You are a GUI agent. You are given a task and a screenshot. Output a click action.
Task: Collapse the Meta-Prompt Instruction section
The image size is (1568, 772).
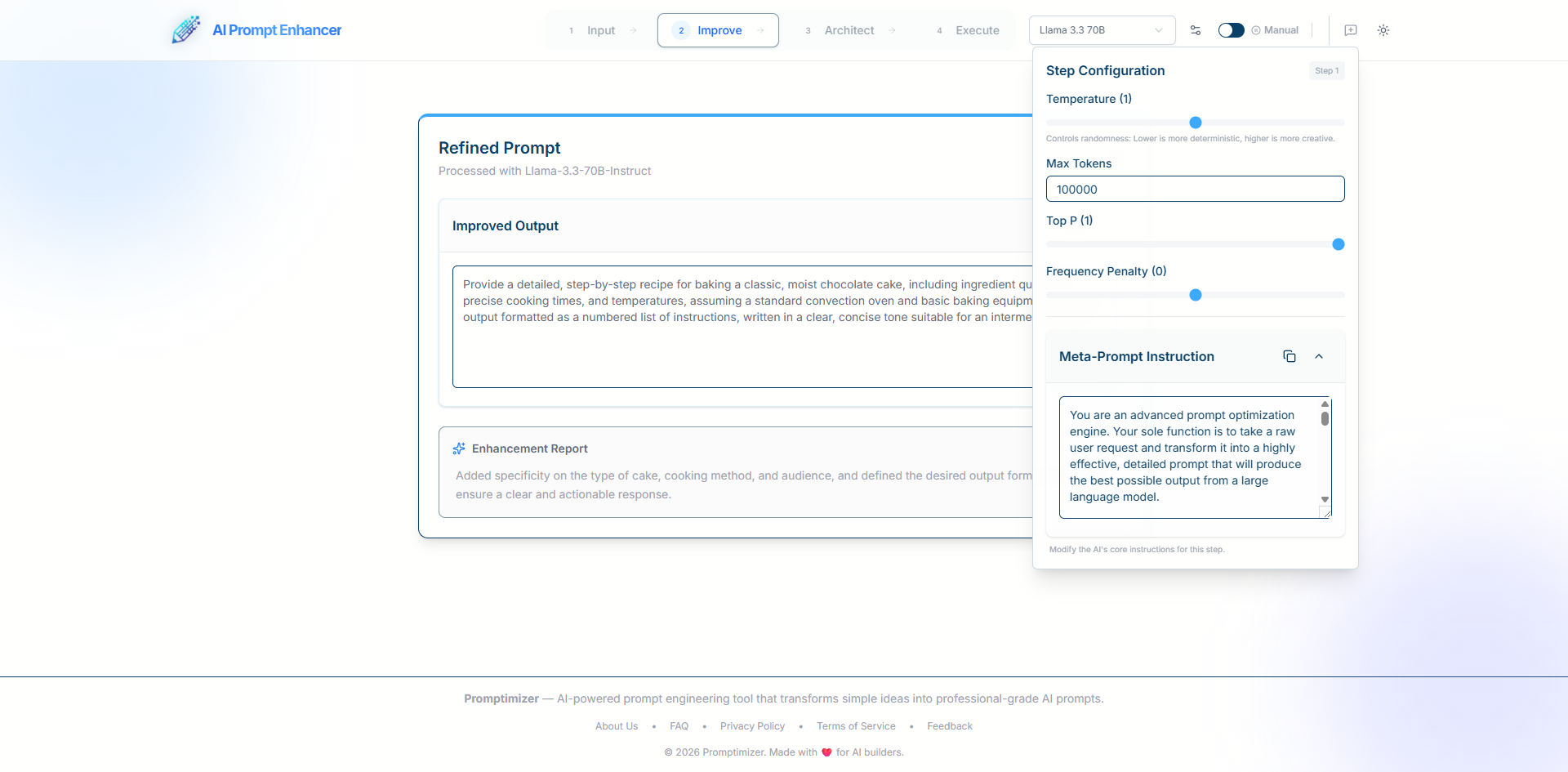click(x=1320, y=356)
